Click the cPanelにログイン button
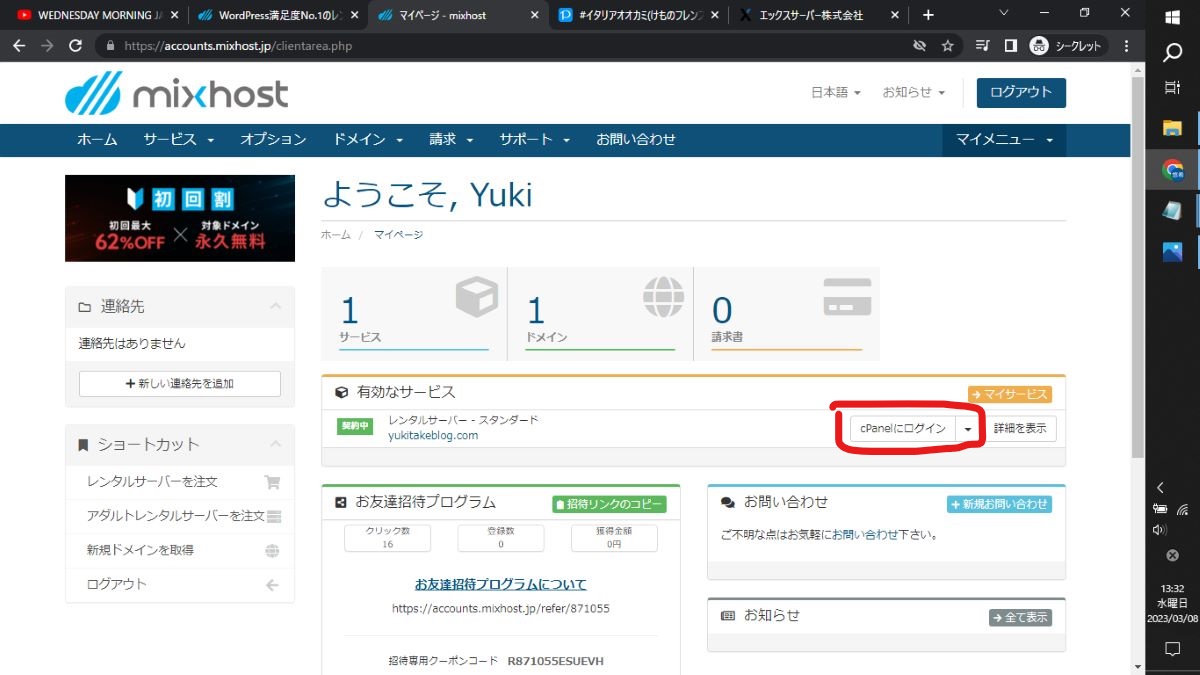 click(903, 429)
